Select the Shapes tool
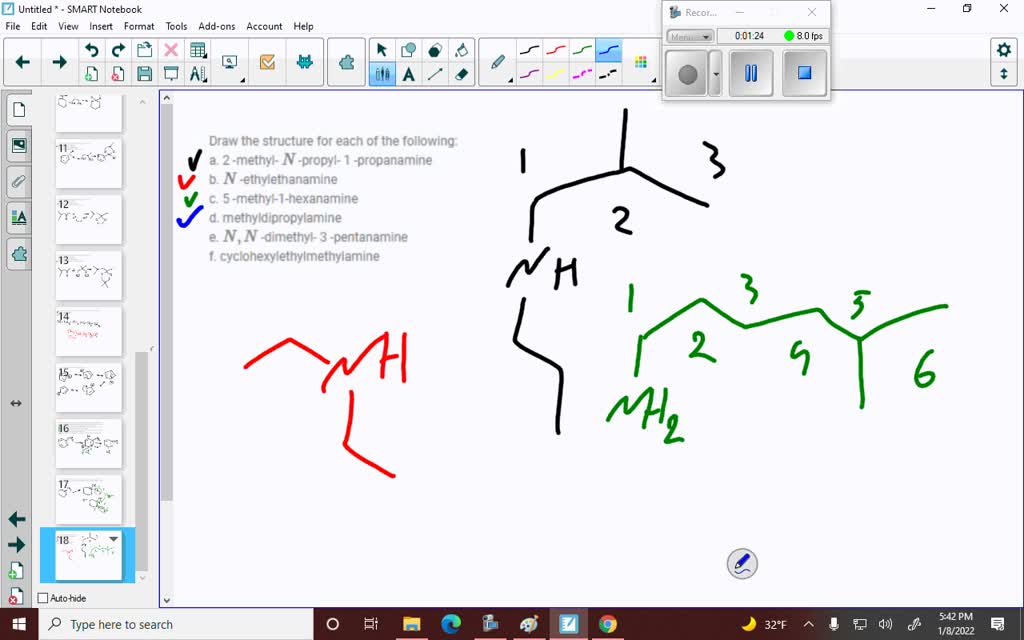The height and width of the screenshot is (640, 1024). tap(409, 50)
